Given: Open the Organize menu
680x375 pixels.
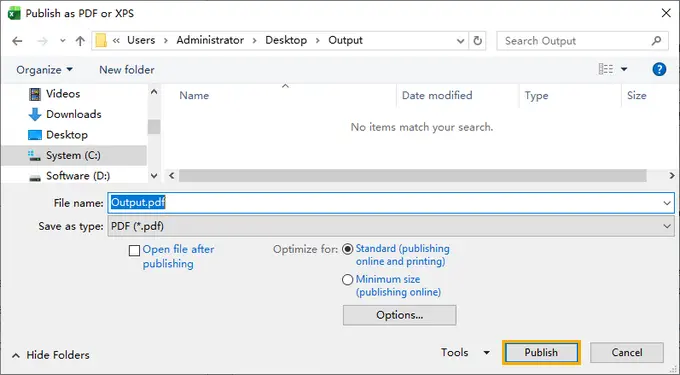Looking at the screenshot, I should coord(44,70).
